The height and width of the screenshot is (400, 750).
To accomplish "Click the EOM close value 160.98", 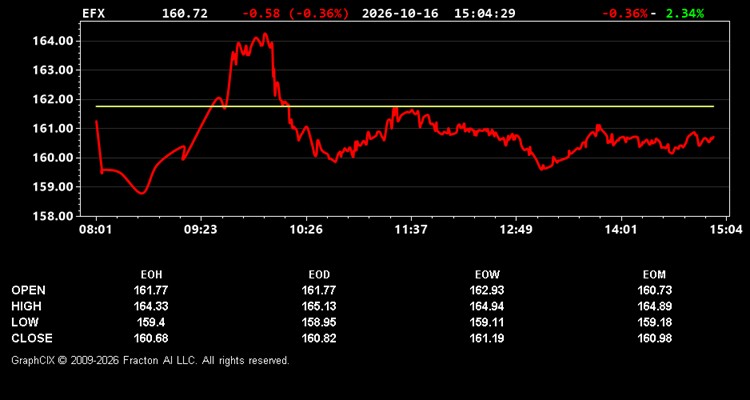I will pyautogui.click(x=655, y=338).
